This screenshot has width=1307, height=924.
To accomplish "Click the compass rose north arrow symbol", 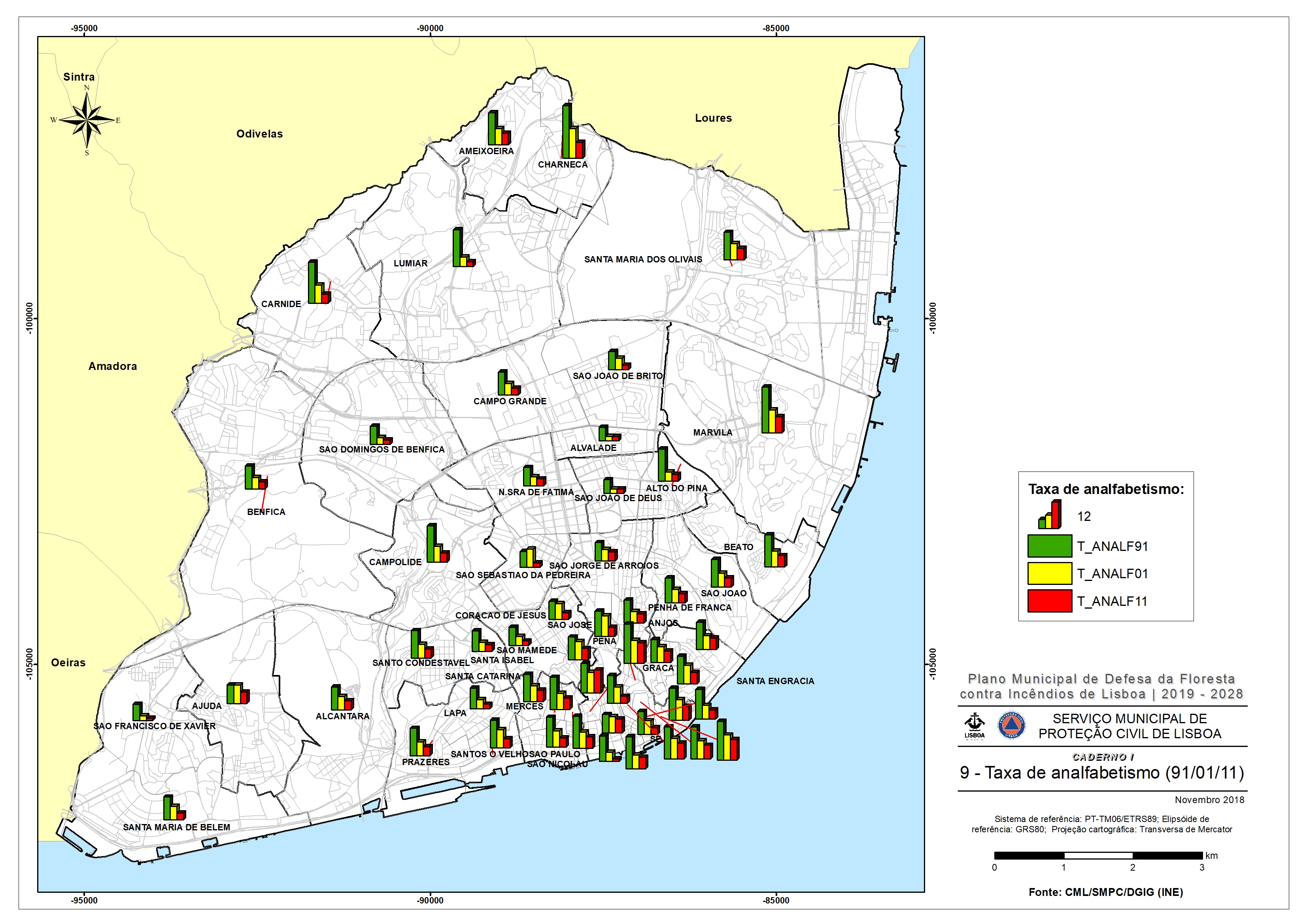I will point(87,120).
